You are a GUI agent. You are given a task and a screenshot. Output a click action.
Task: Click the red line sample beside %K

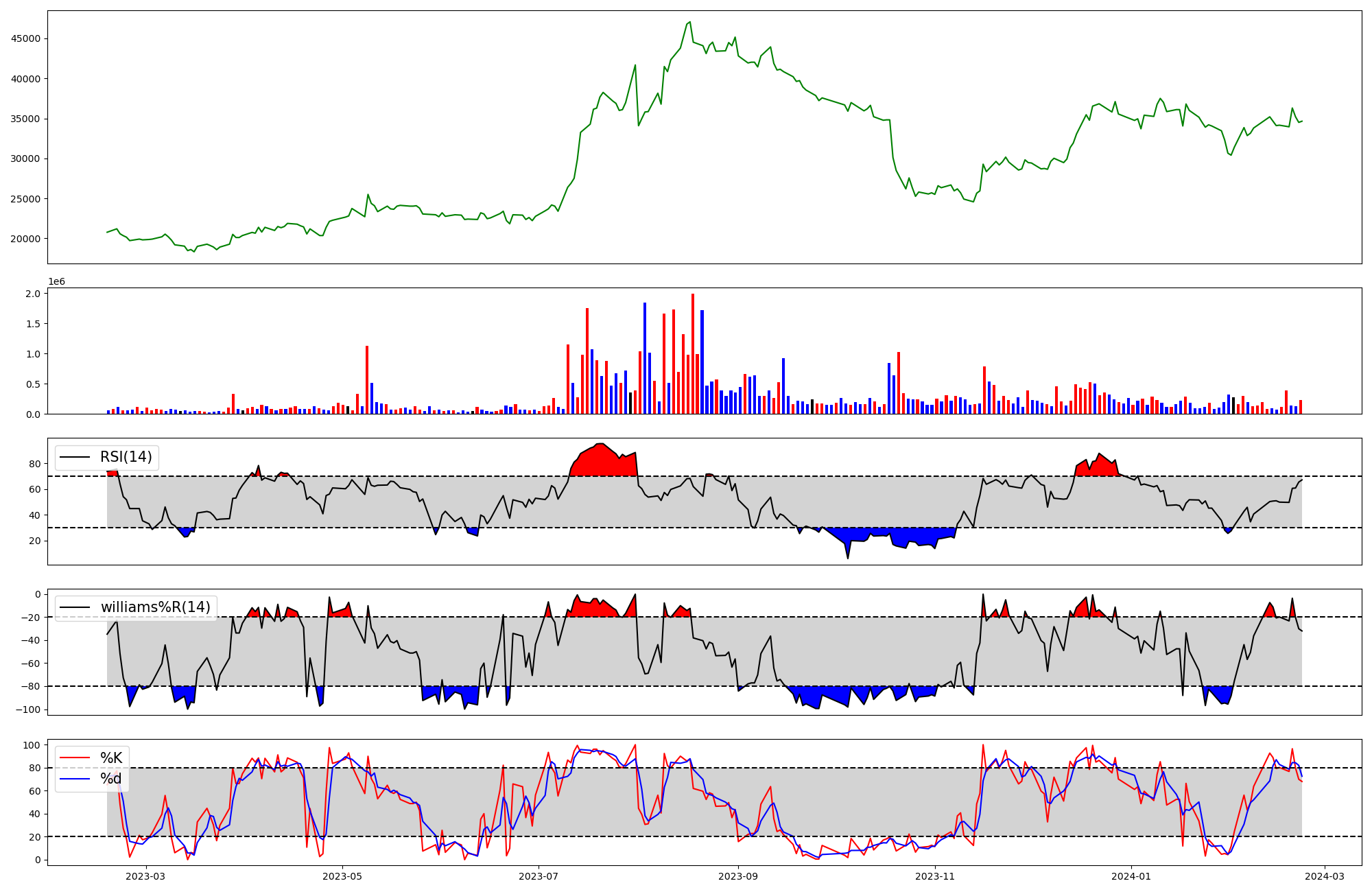point(75,758)
